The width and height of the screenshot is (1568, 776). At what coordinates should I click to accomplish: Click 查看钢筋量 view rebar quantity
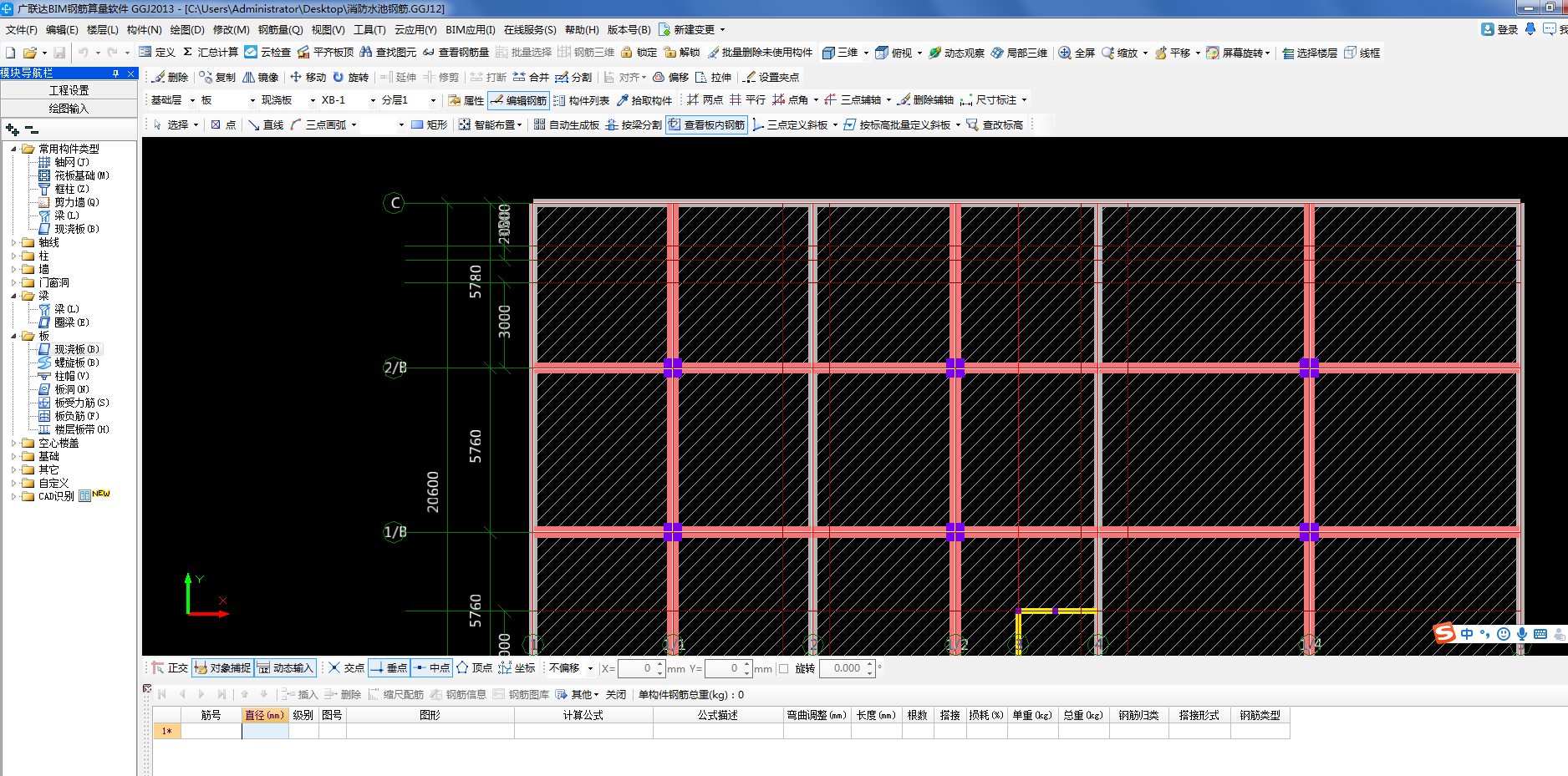point(456,52)
